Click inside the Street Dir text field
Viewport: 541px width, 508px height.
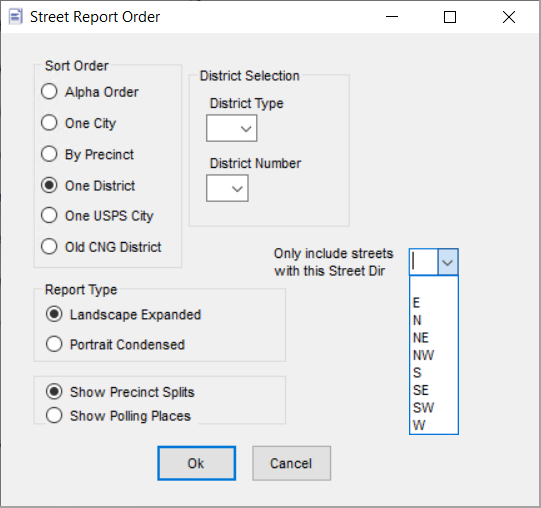pyautogui.click(x=424, y=262)
